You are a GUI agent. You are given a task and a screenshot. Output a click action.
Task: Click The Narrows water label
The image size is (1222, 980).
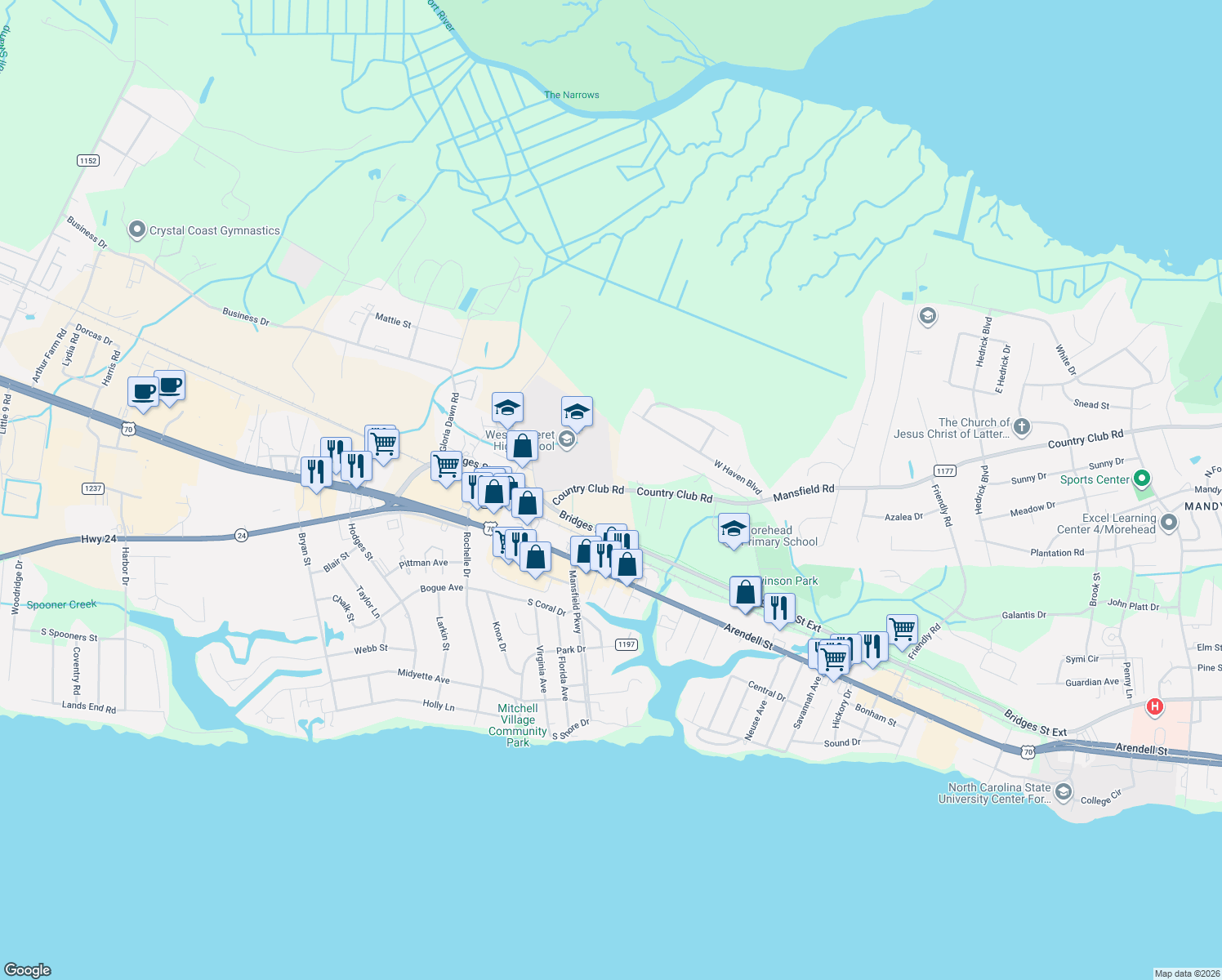572,95
